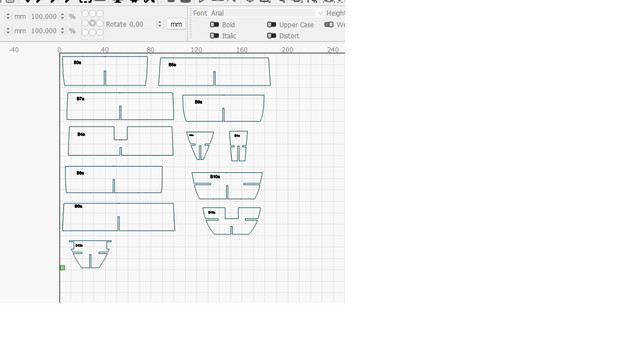Select the bottom-left part near origin marker
Viewport: 640px width, 360px height.
click(x=90, y=254)
